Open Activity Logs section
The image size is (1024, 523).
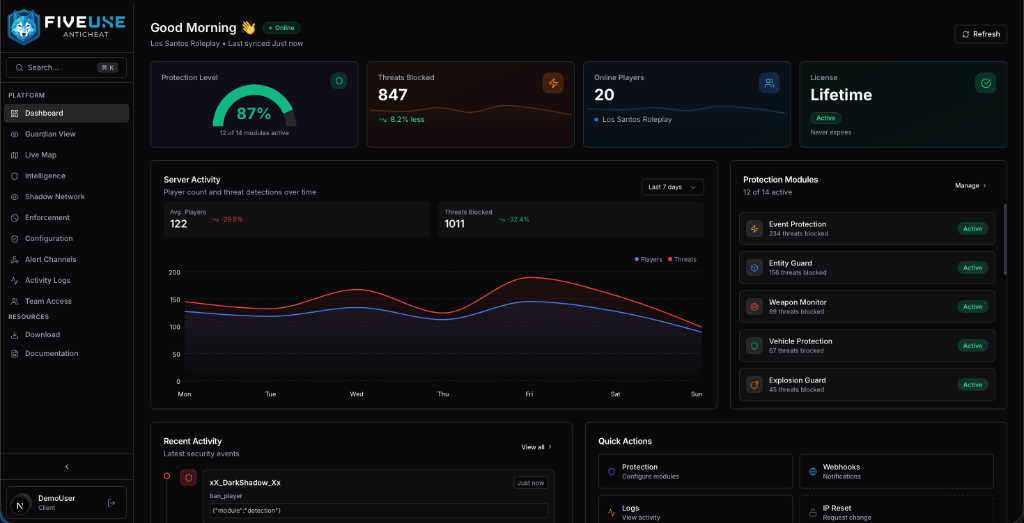click(x=67, y=280)
